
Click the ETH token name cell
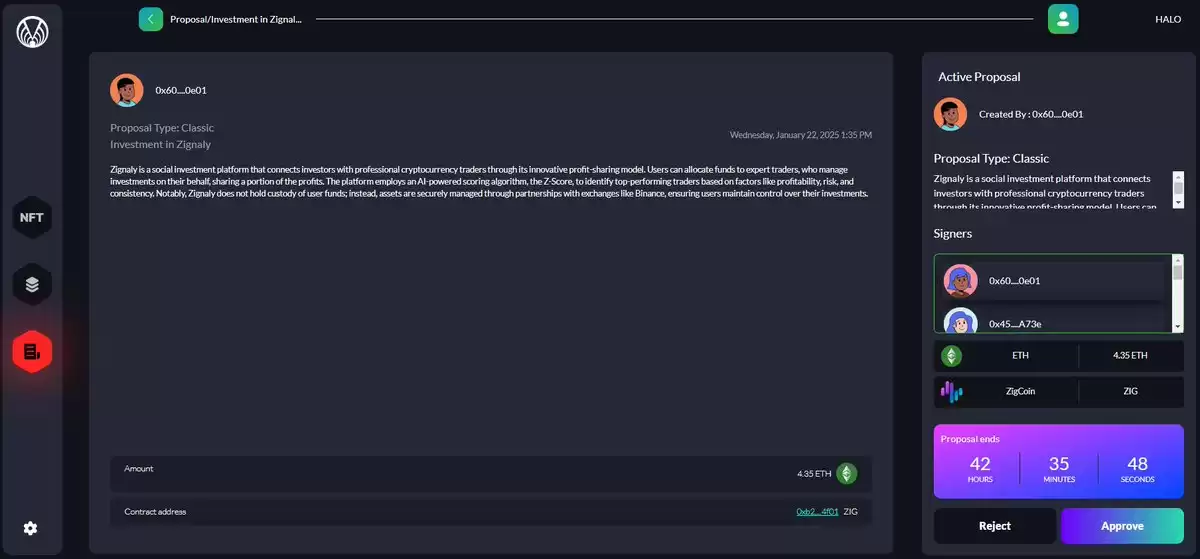click(x=1020, y=356)
